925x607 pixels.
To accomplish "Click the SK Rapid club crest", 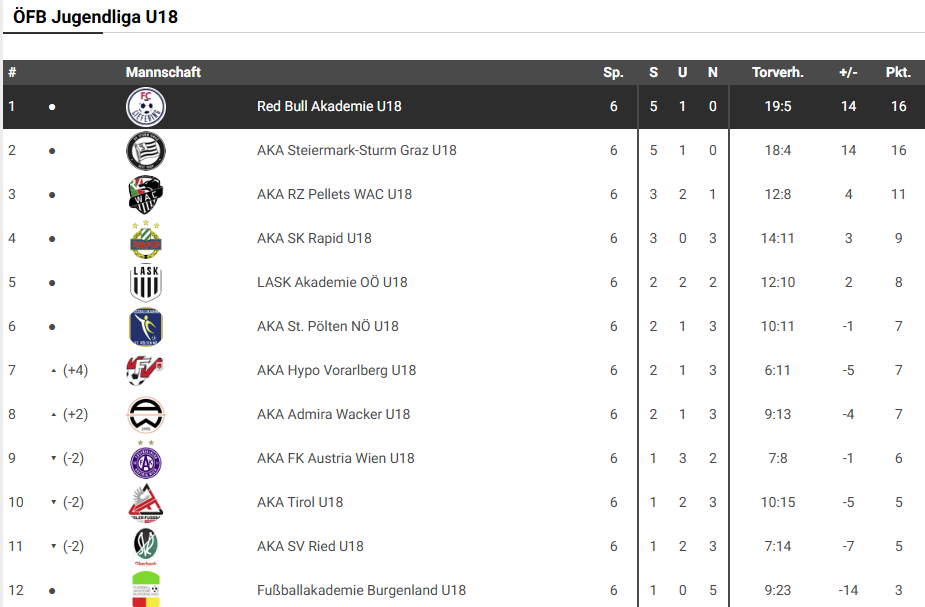I will 146,239.
